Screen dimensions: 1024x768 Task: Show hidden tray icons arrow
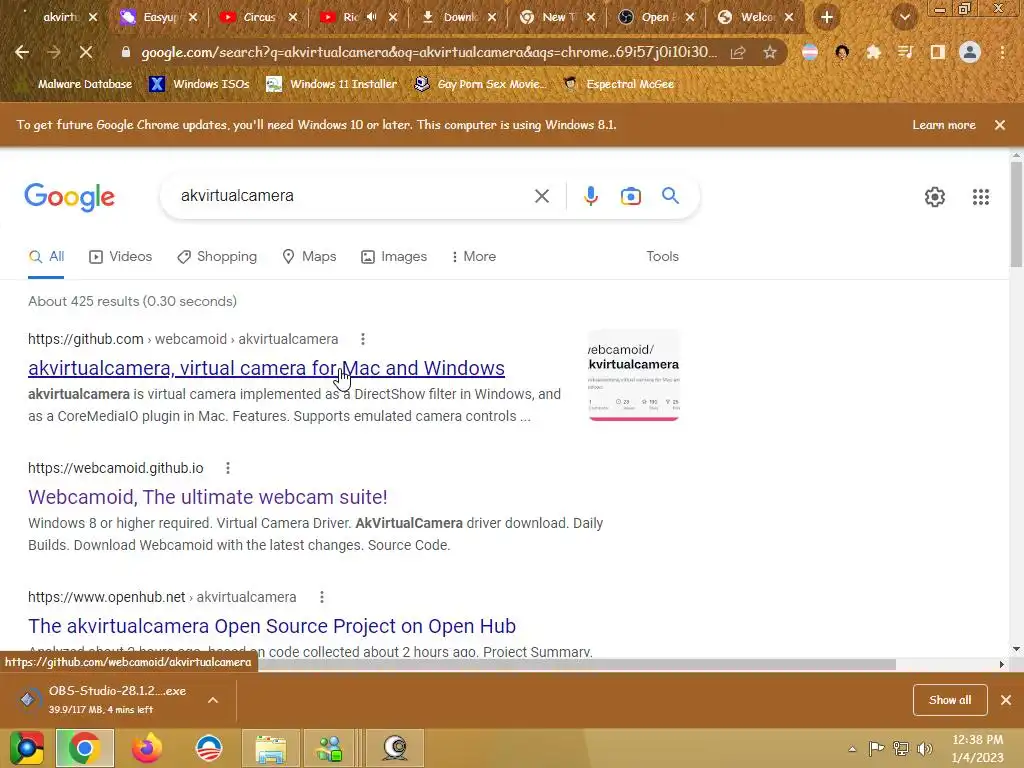(x=852, y=749)
